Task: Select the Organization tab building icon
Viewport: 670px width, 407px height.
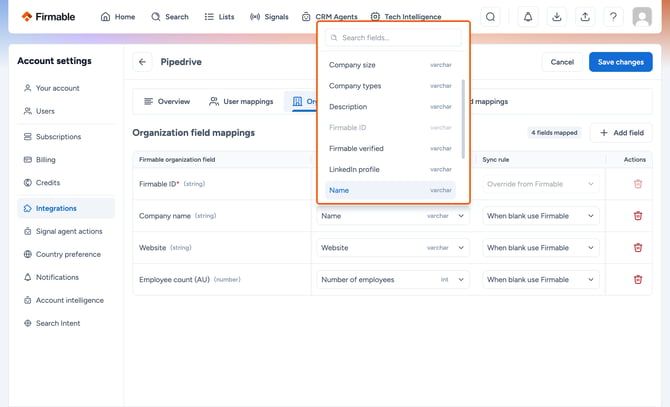Action: click(x=297, y=102)
